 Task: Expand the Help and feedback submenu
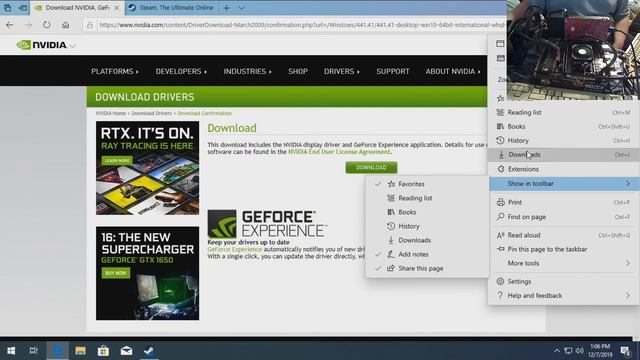[x=564, y=296]
